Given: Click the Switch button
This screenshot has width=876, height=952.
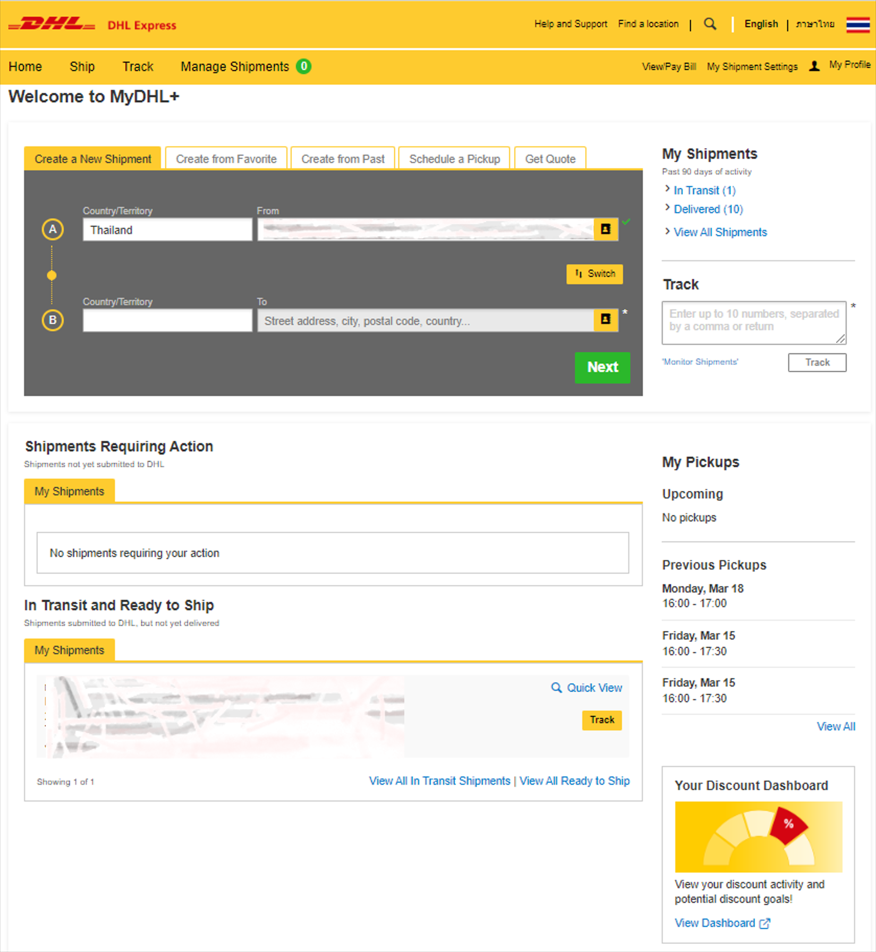Looking at the screenshot, I should pyautogui.click(x=595, y=274).
